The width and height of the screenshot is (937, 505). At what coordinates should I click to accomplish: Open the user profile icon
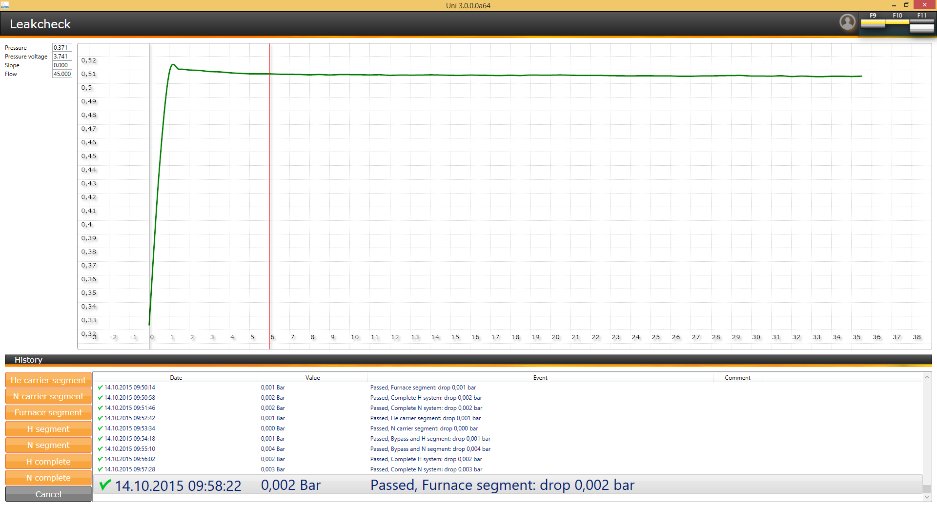(848, 22)
